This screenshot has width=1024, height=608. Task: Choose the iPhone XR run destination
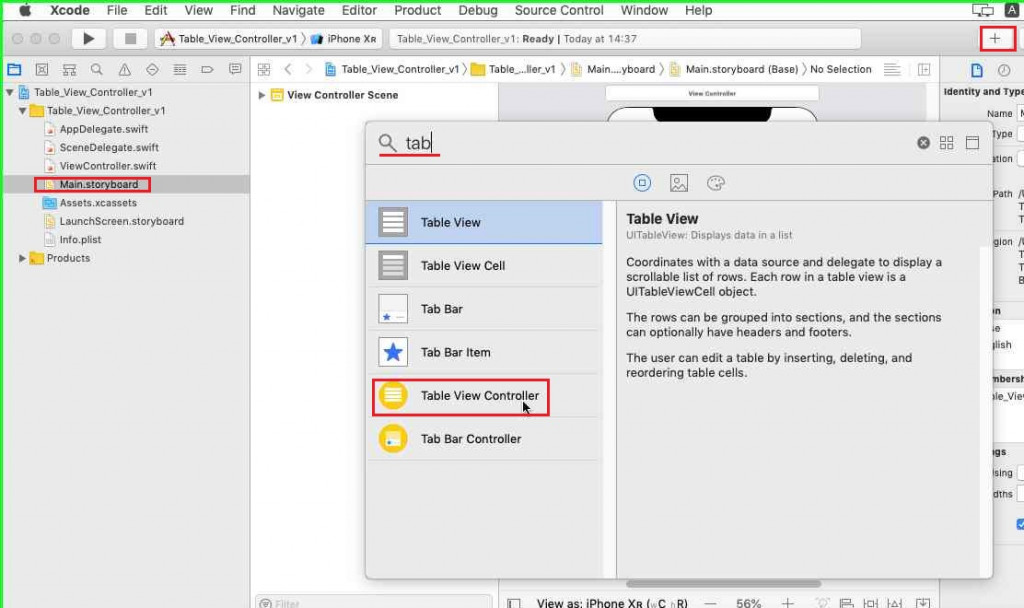(344, 39)
